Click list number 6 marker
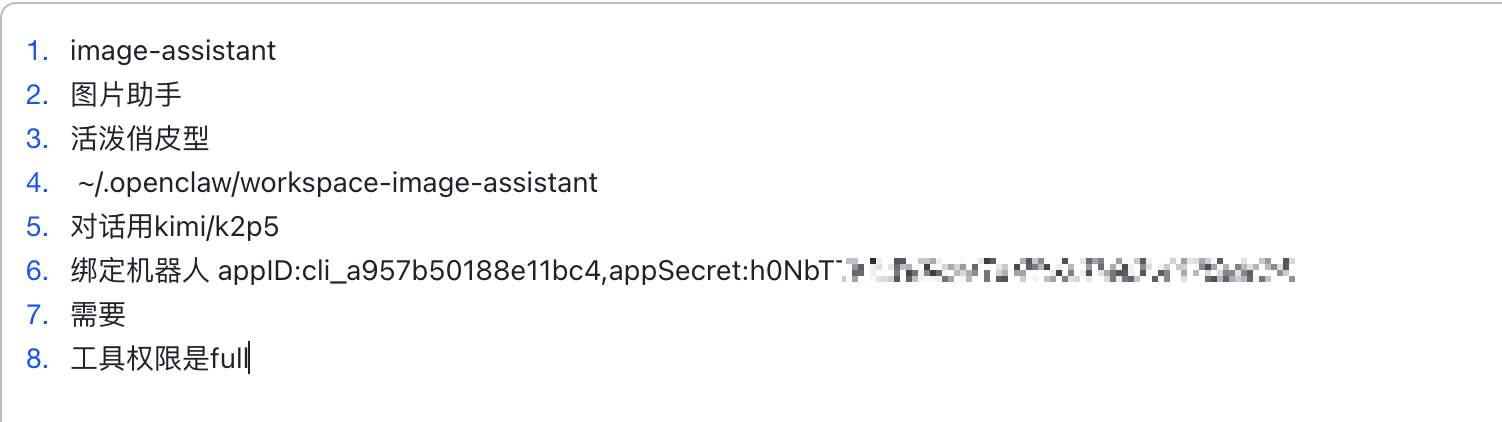Image resolution: width=1502 pixels, height=422 pixels. pyautogui.click(x=38, y=271)
